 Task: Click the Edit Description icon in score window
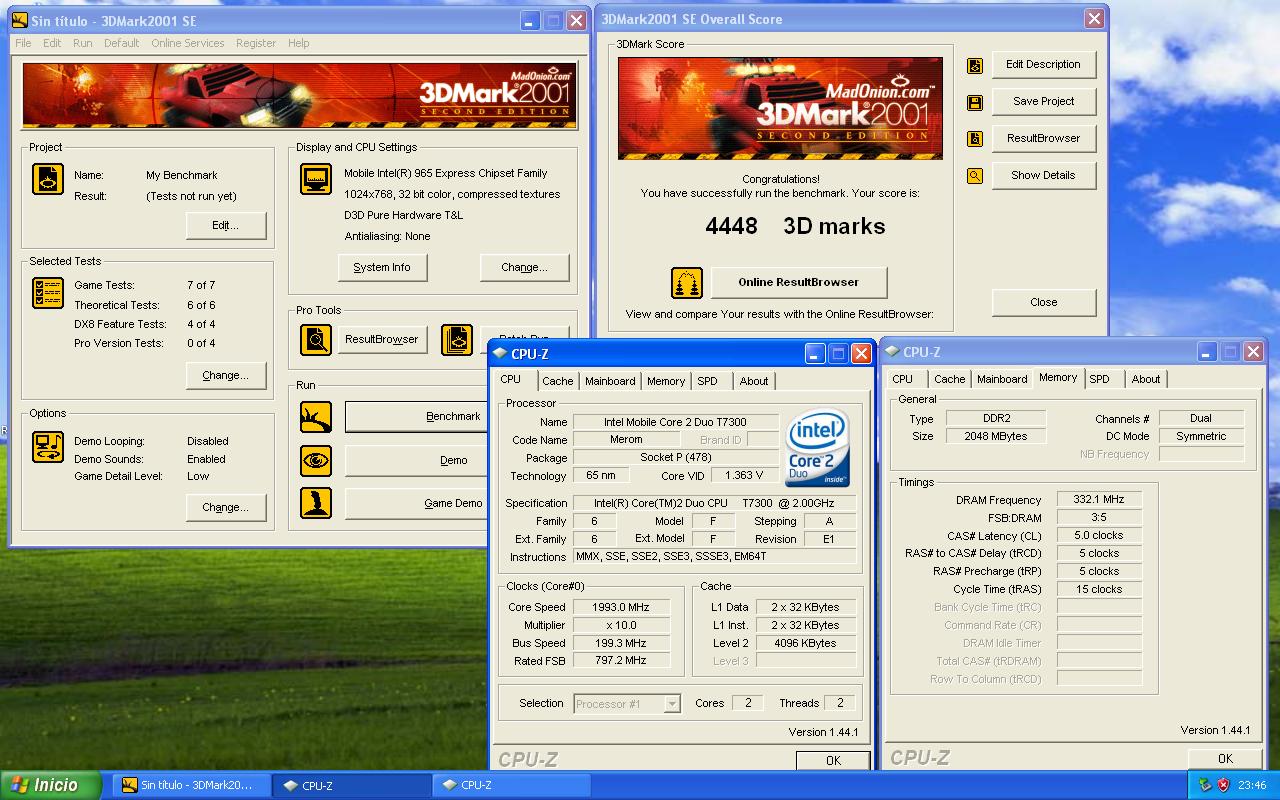click(975, 66)
